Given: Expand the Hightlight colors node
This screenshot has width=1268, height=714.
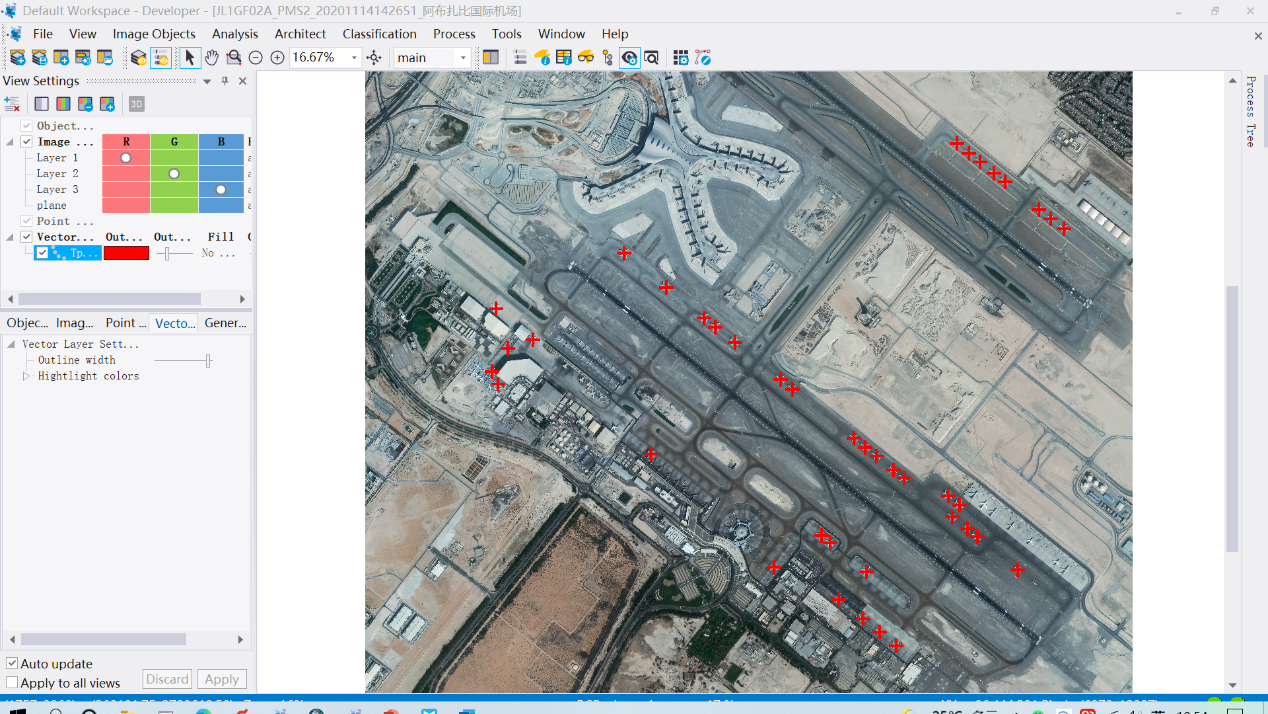Looking at the screenshot, I should click(x=27, y=376).
